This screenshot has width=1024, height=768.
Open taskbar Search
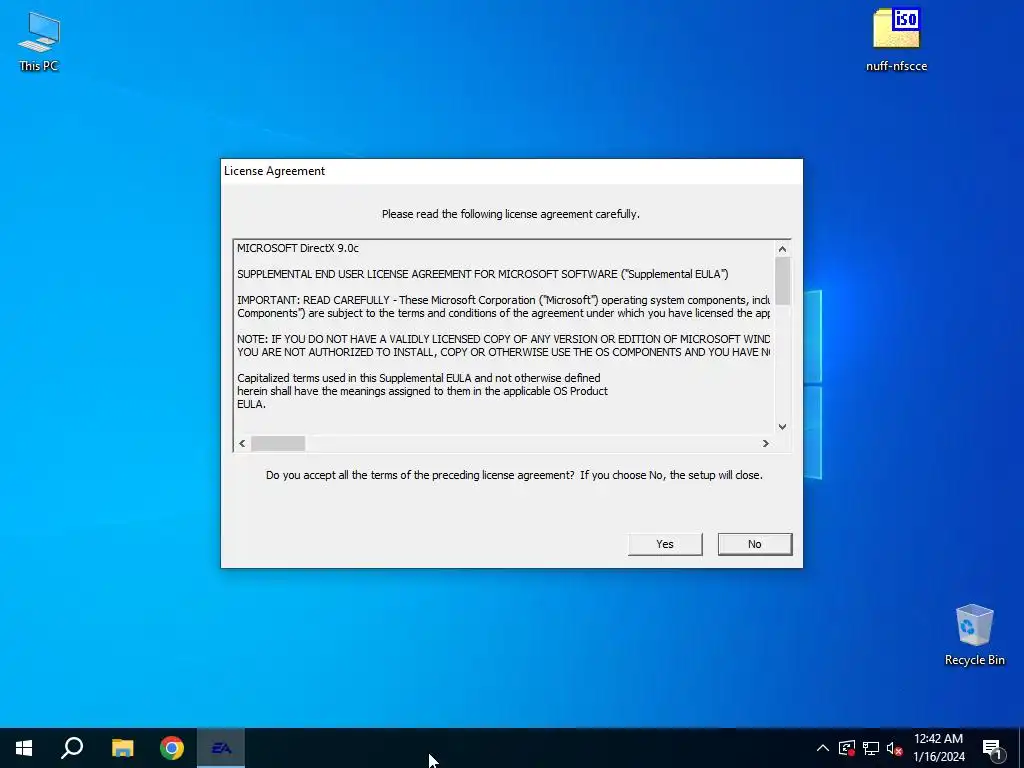[x=72, y=748]
